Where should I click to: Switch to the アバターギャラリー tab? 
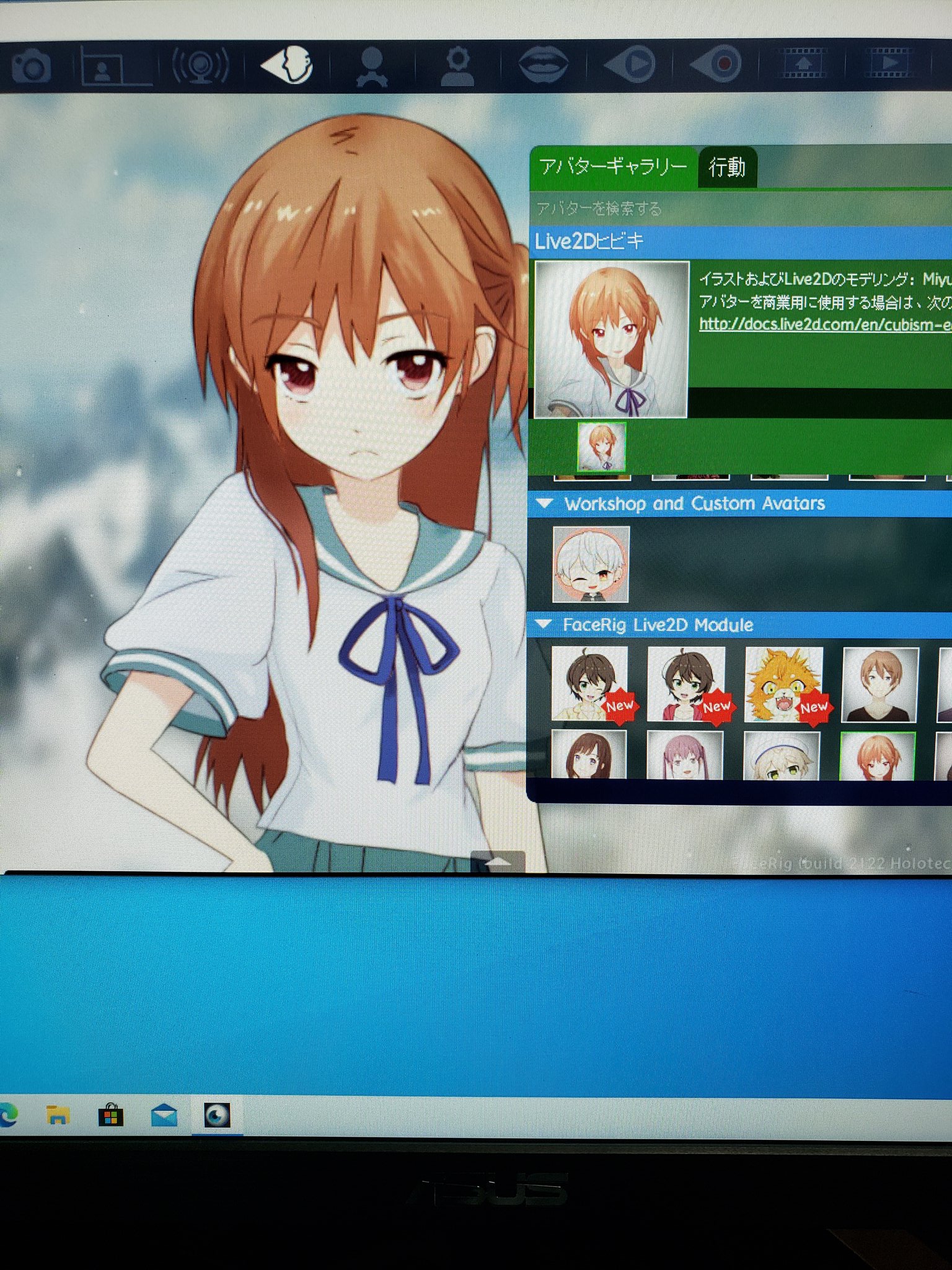coord(613,167)
